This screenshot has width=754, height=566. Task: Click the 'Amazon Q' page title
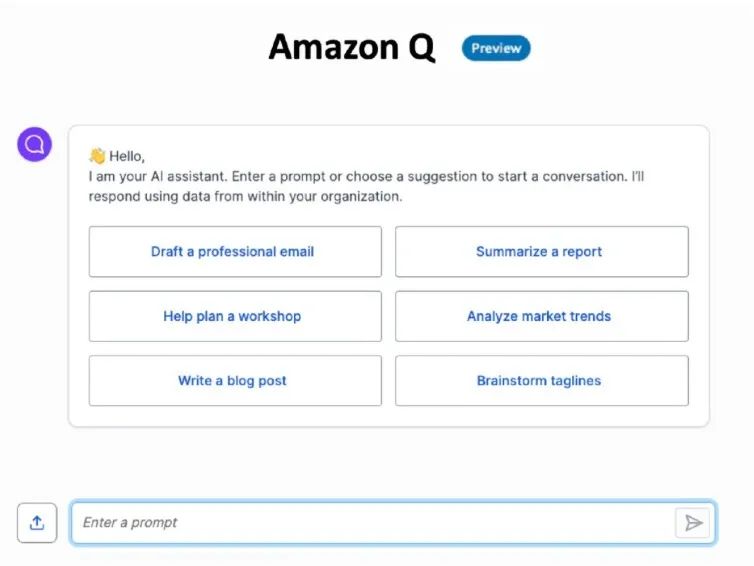pos(352,47)
